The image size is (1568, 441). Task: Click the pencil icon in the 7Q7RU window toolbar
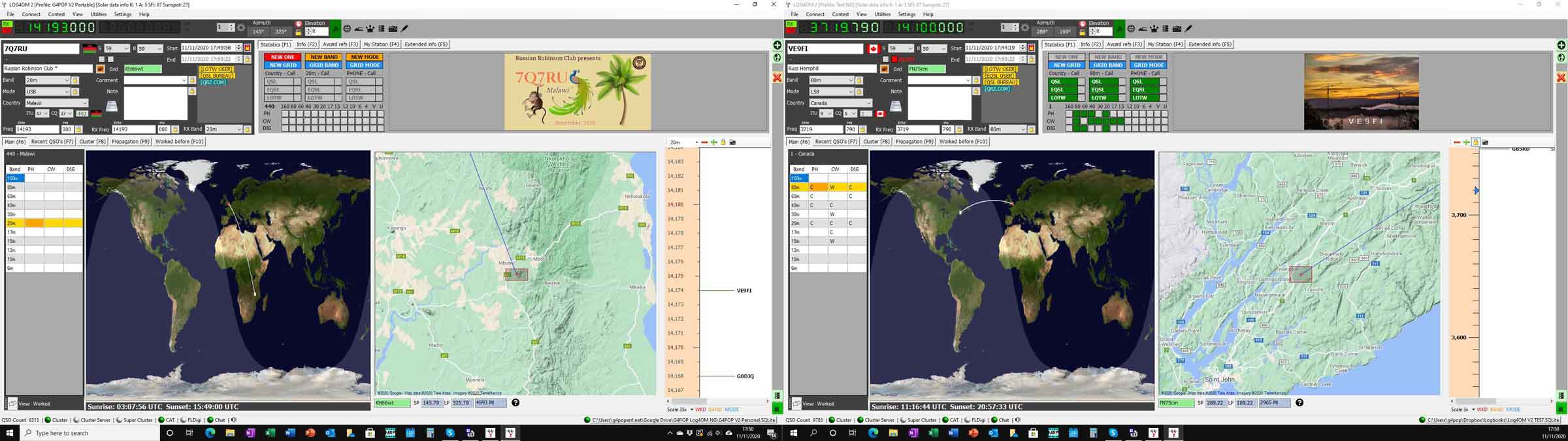pos(405,29)
